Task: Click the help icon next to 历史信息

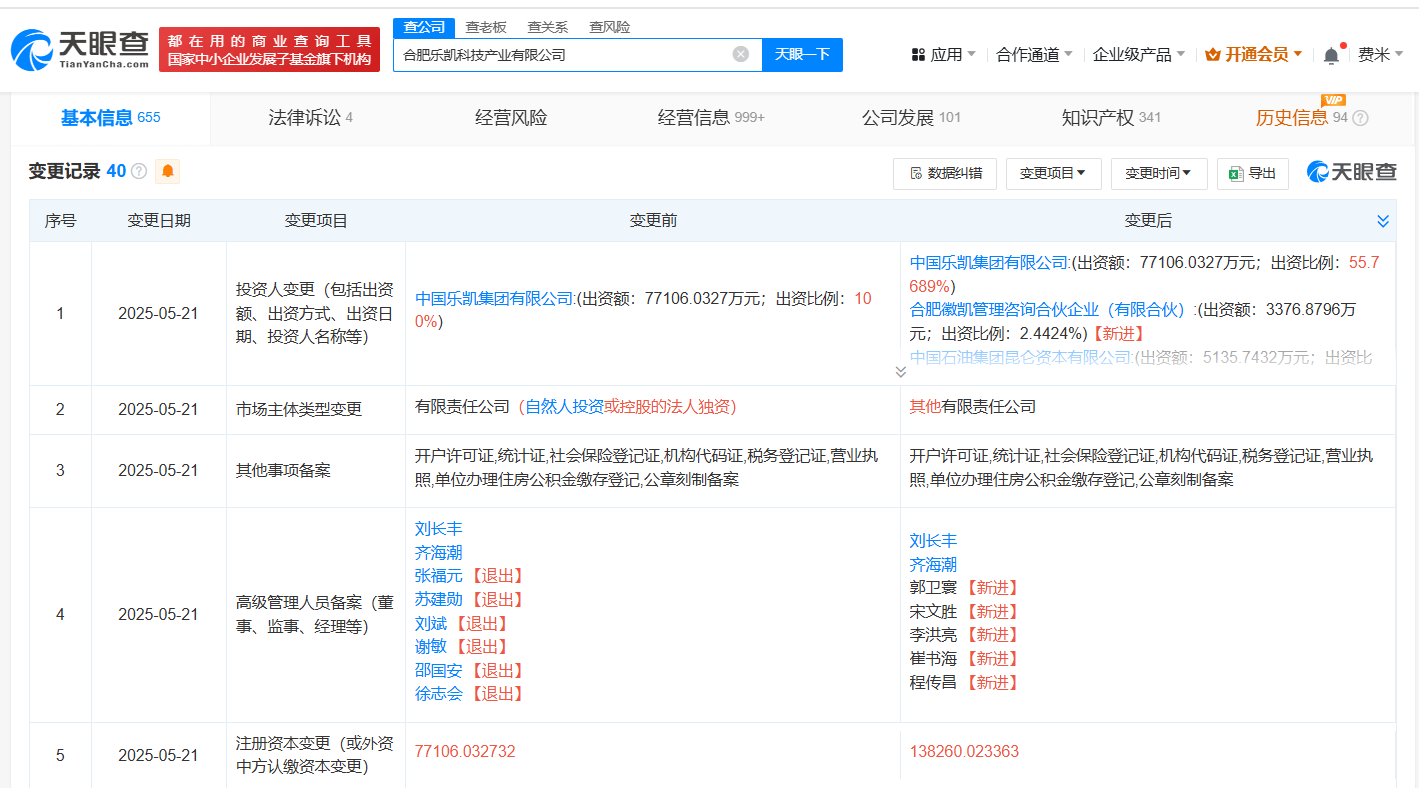Action: coord(1360,118)
